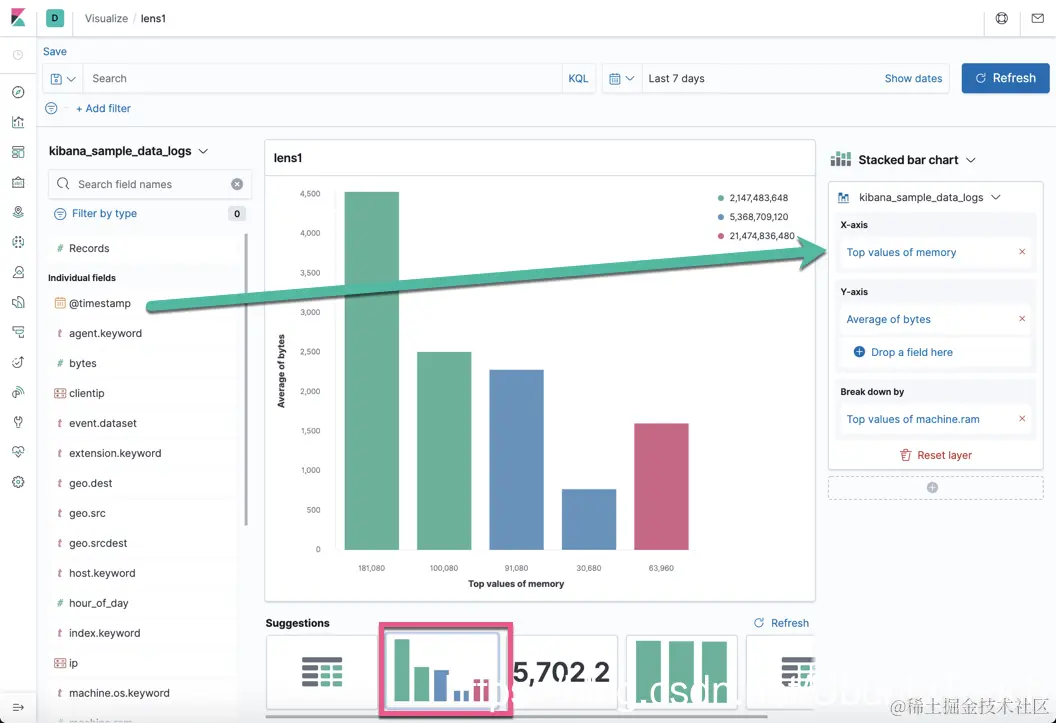
Task: Select all-green bar chart suggestion
Action: 682,672
